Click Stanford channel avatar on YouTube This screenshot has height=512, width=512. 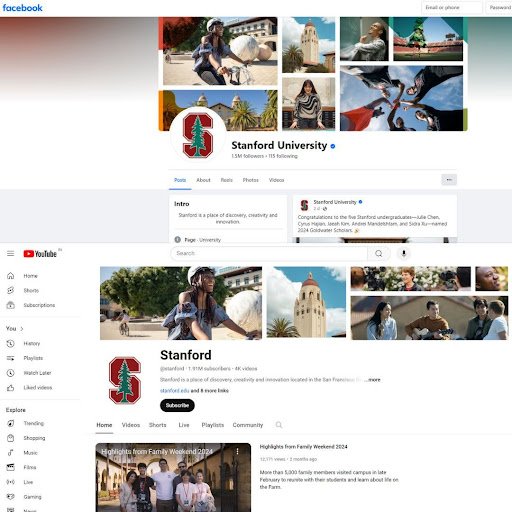tap(125, 380)
